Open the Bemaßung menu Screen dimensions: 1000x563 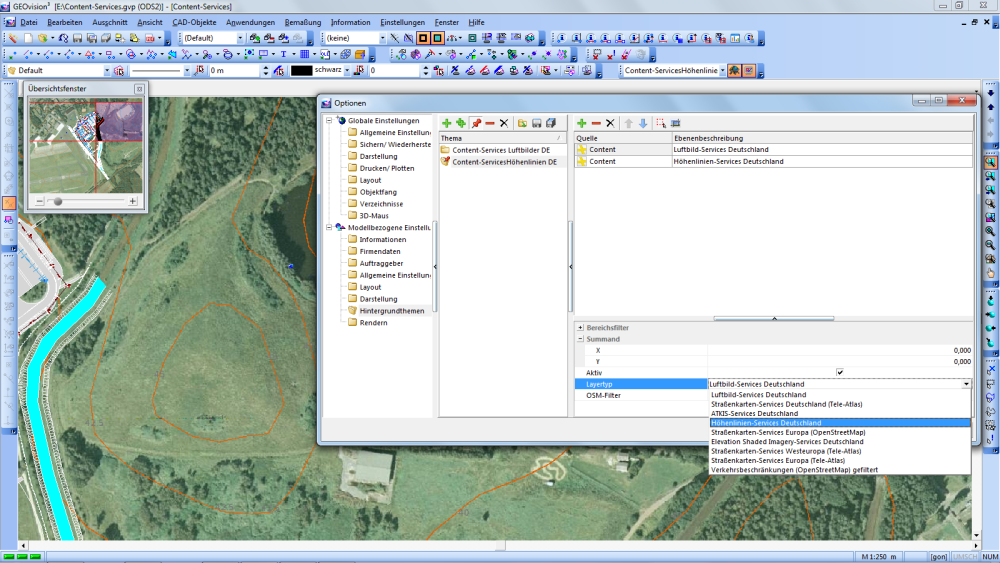tap(302, 22)
